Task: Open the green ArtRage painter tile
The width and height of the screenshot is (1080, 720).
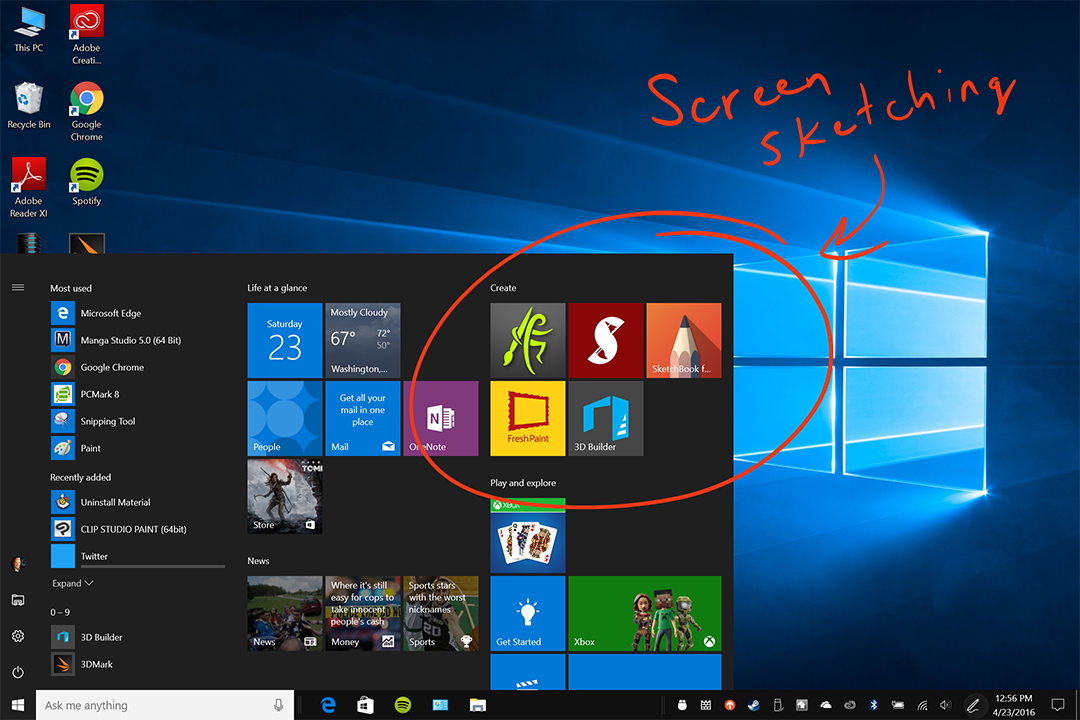Action: (528, 340)
